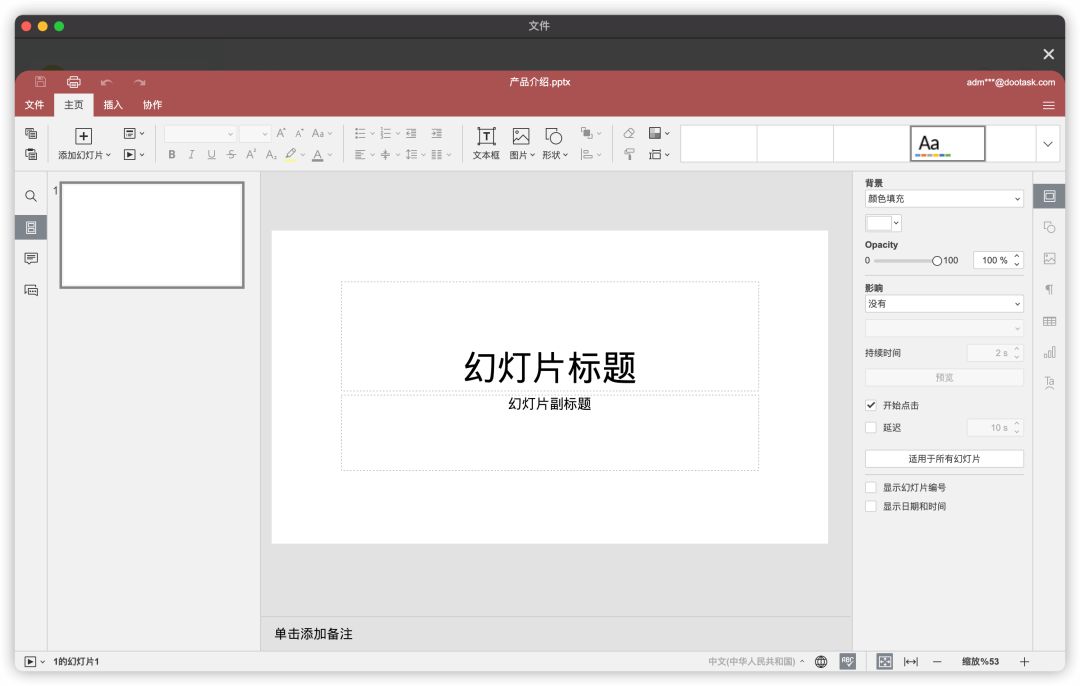The width and height of the screenshot is (1080, 686).
Task: Click the copy icon in toolbar
Action: tap(31, 134)
